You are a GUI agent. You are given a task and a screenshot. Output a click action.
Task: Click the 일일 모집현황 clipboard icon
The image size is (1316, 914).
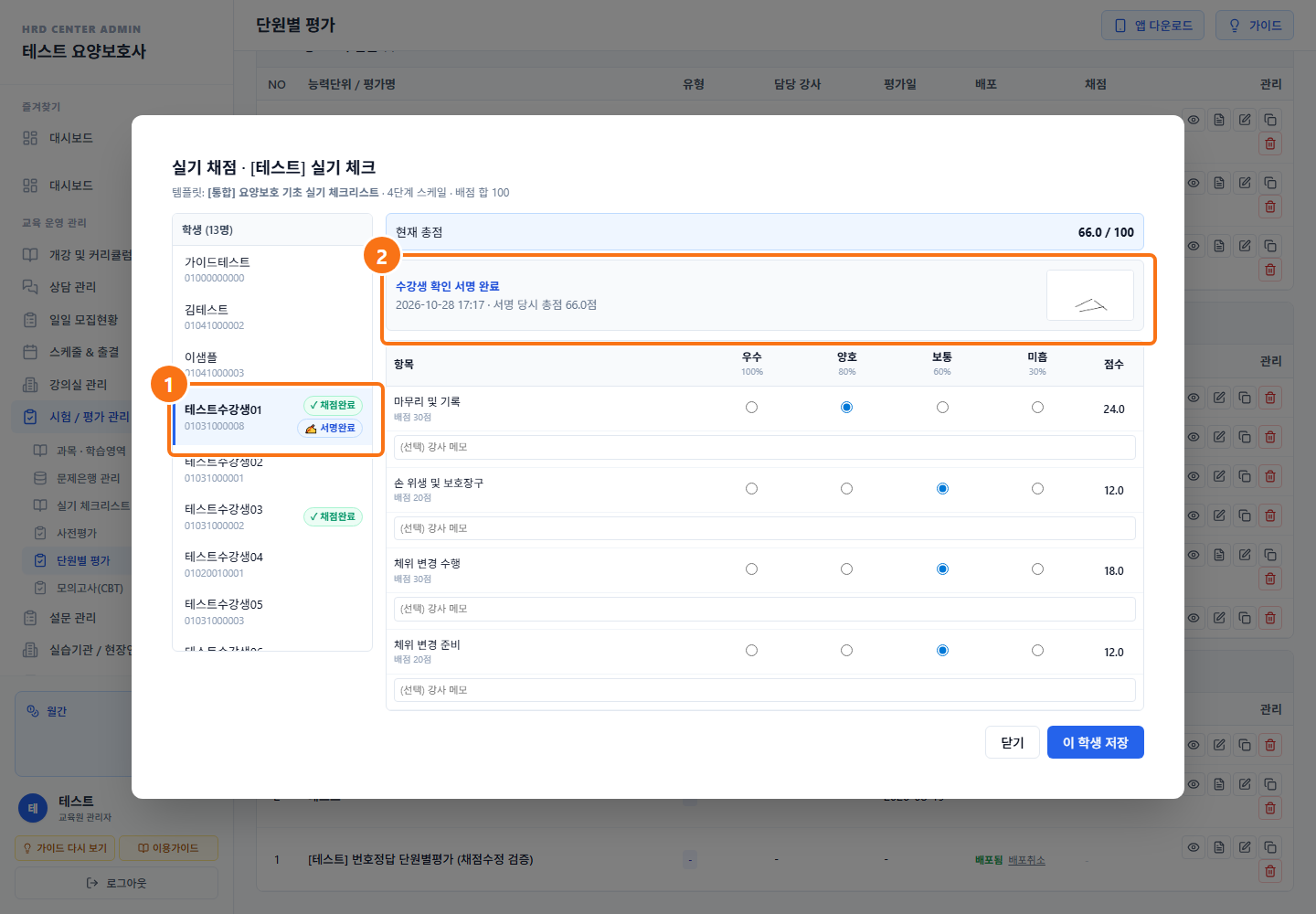point(30,320)
